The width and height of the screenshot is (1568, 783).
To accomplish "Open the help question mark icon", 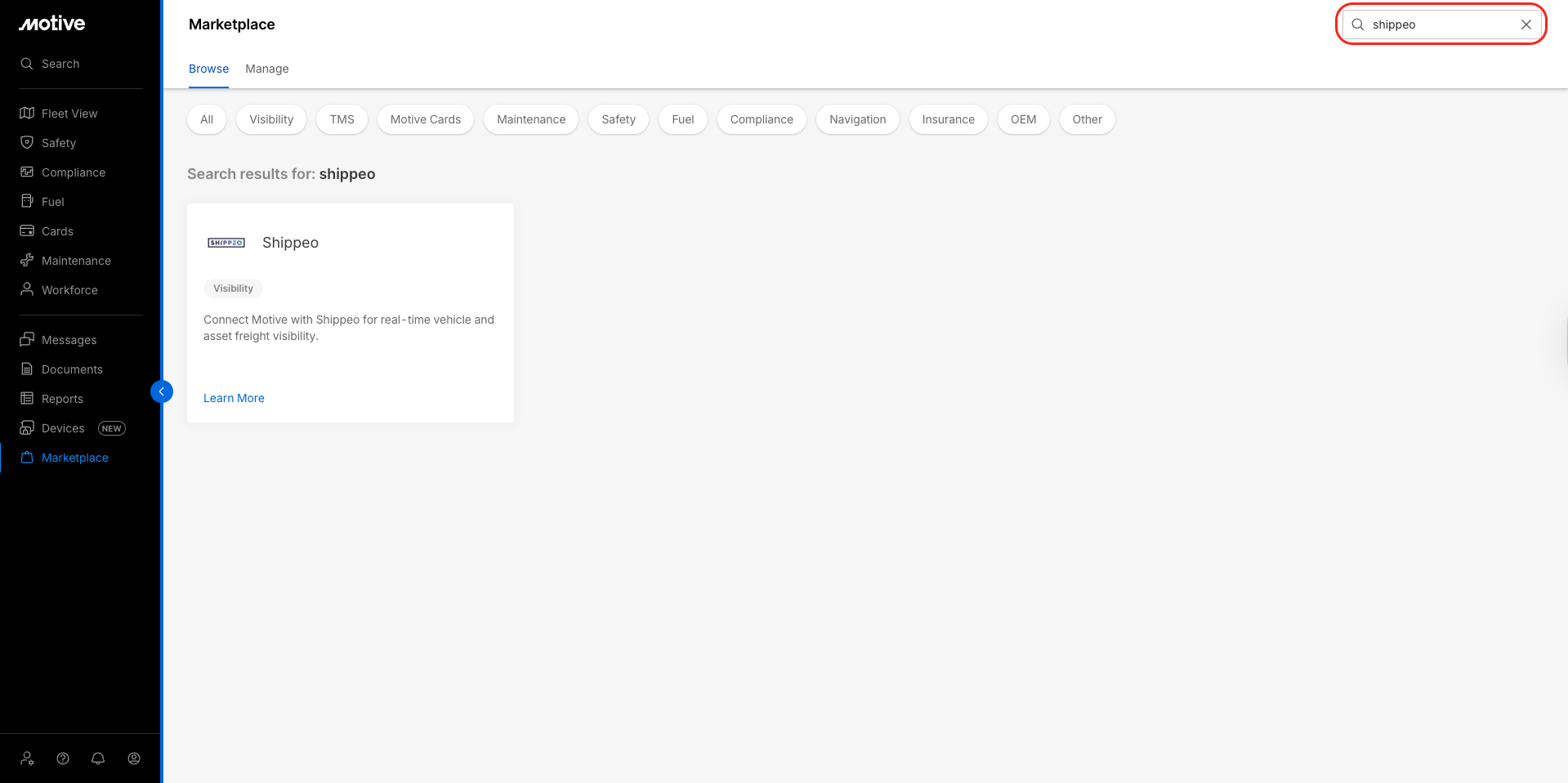I will pos(63,758).
